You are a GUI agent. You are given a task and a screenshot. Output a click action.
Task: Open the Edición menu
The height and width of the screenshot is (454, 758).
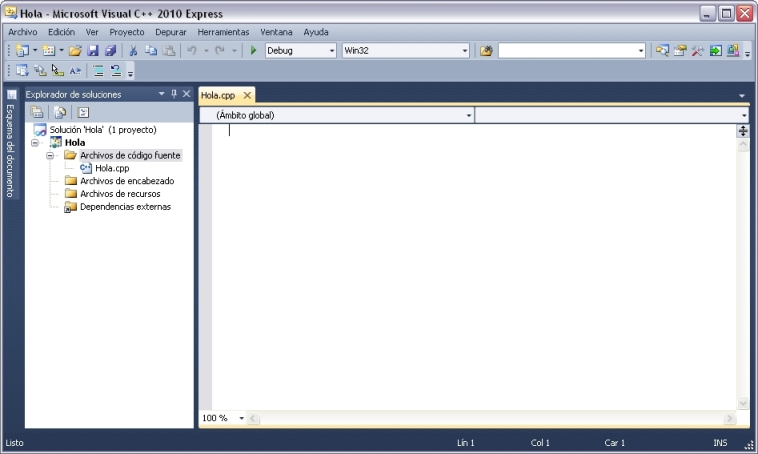pyautogui.click(x=61, y=32)
